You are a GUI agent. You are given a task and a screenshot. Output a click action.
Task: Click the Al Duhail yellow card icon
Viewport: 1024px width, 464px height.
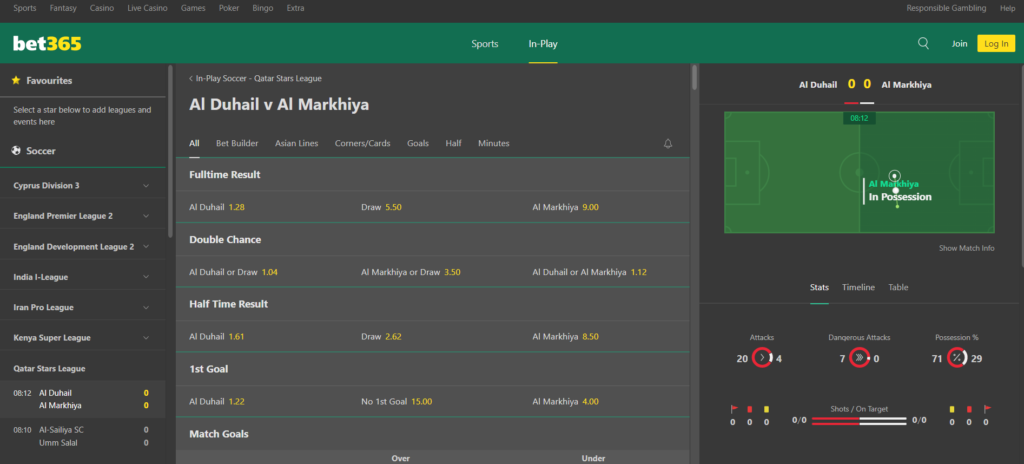coord(766,409)
